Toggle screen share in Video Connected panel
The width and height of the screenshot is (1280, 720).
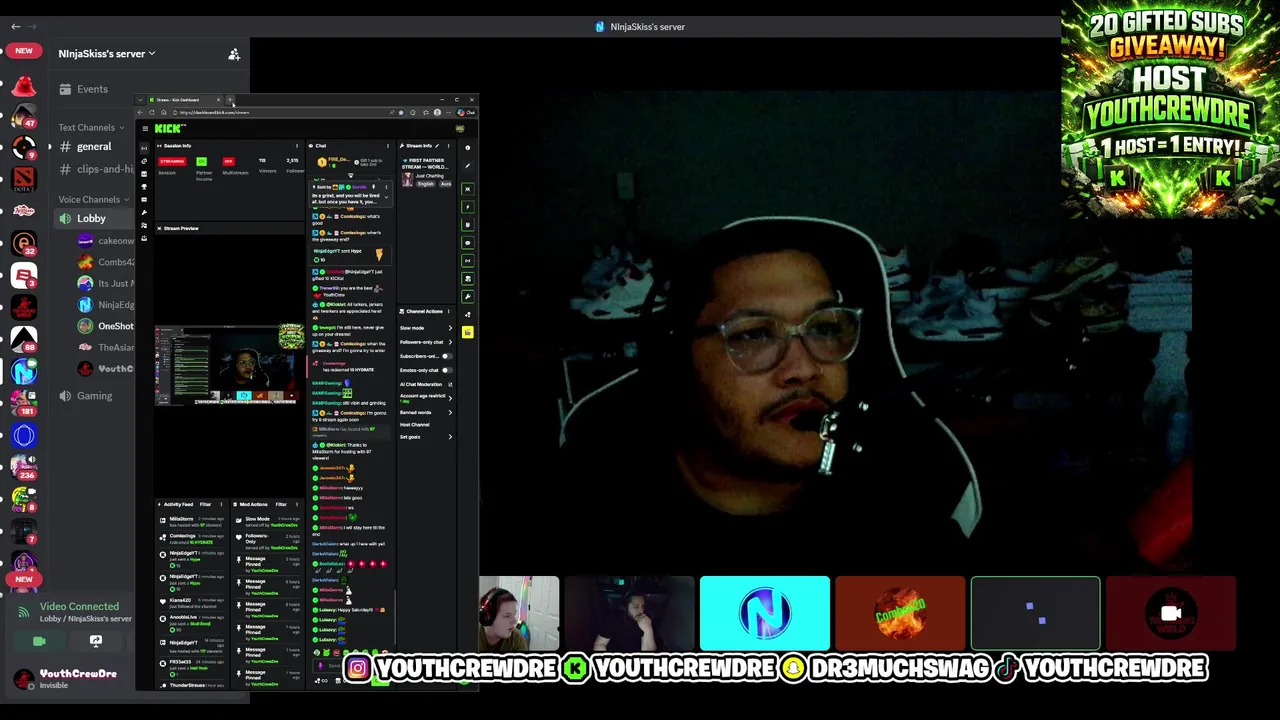[x=95, y=641]
